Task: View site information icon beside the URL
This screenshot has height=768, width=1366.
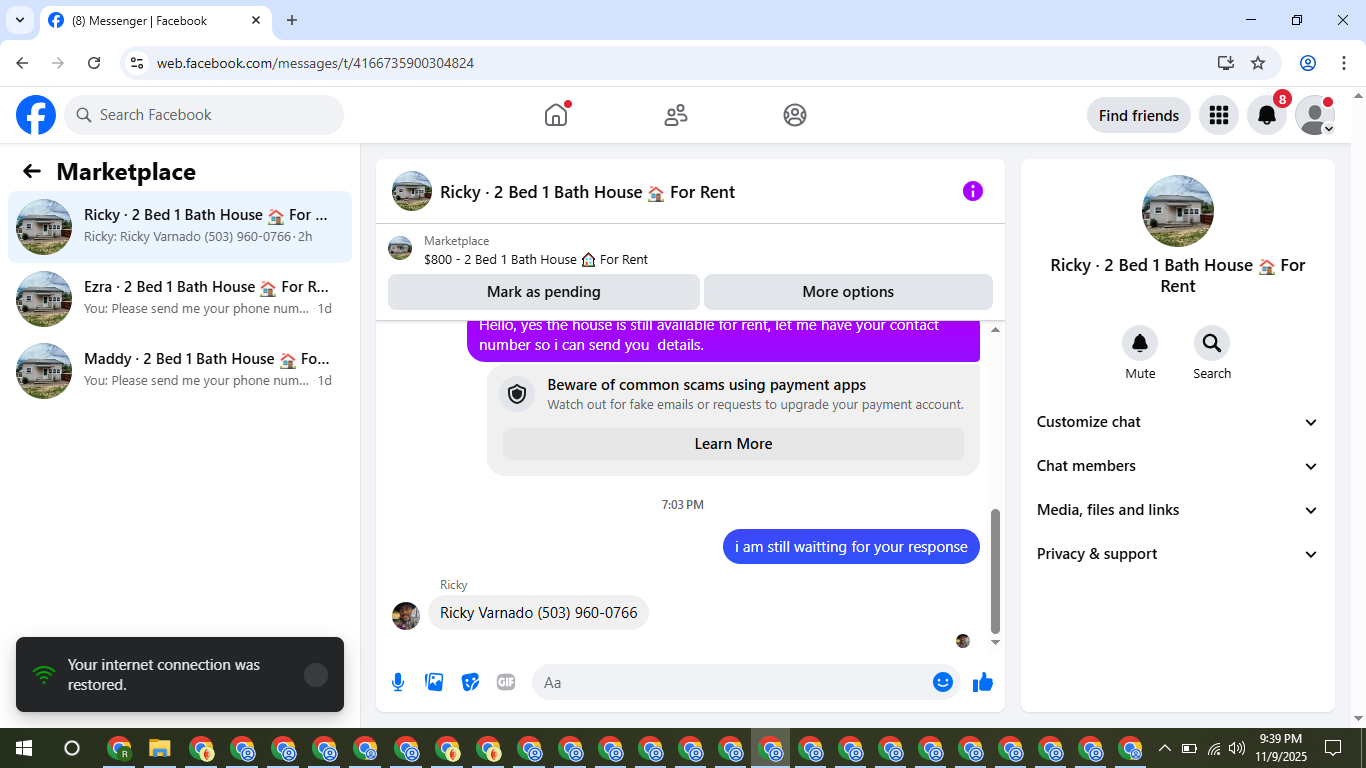Action: 138,63
